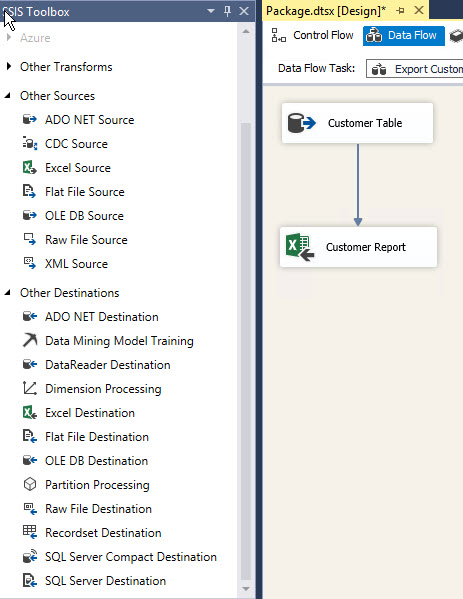Pin the SSIS Toolbox panel

click(x=227, y=11)
